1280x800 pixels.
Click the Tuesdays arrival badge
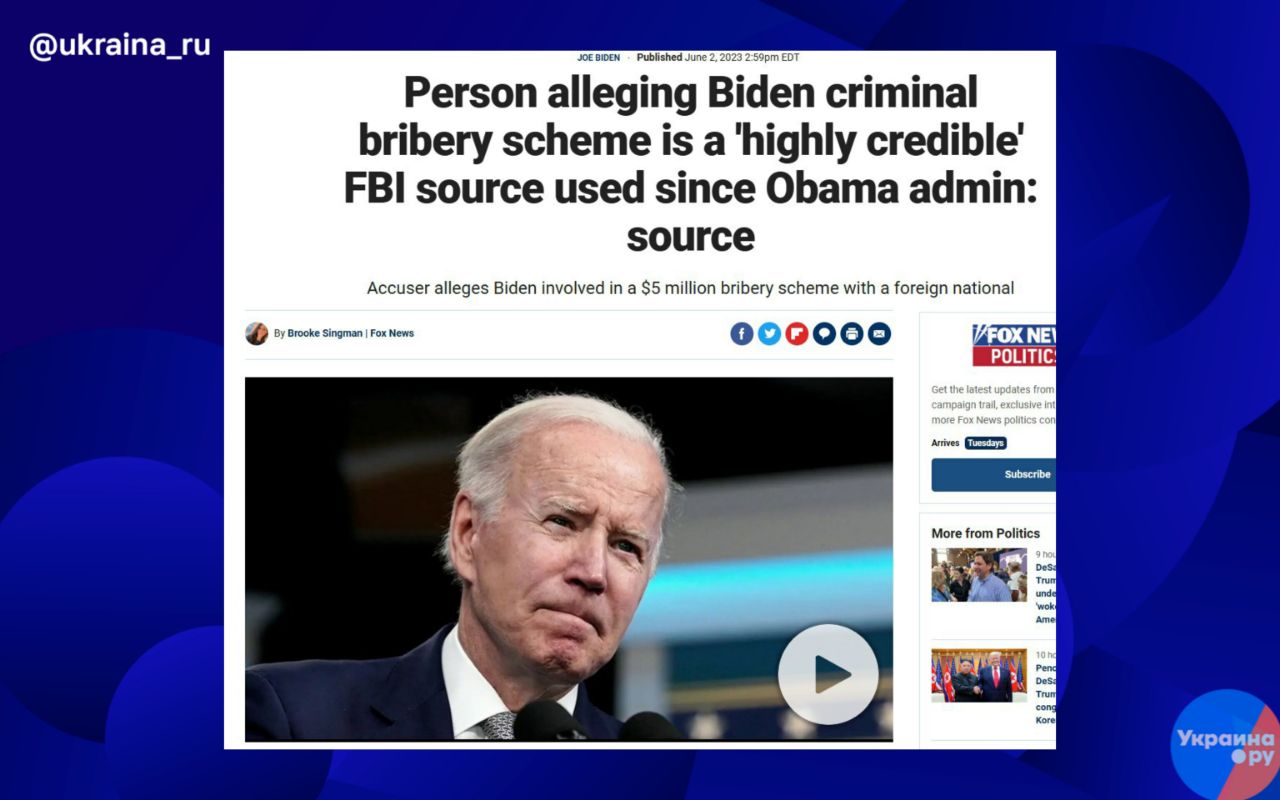[x=986, y=443]
